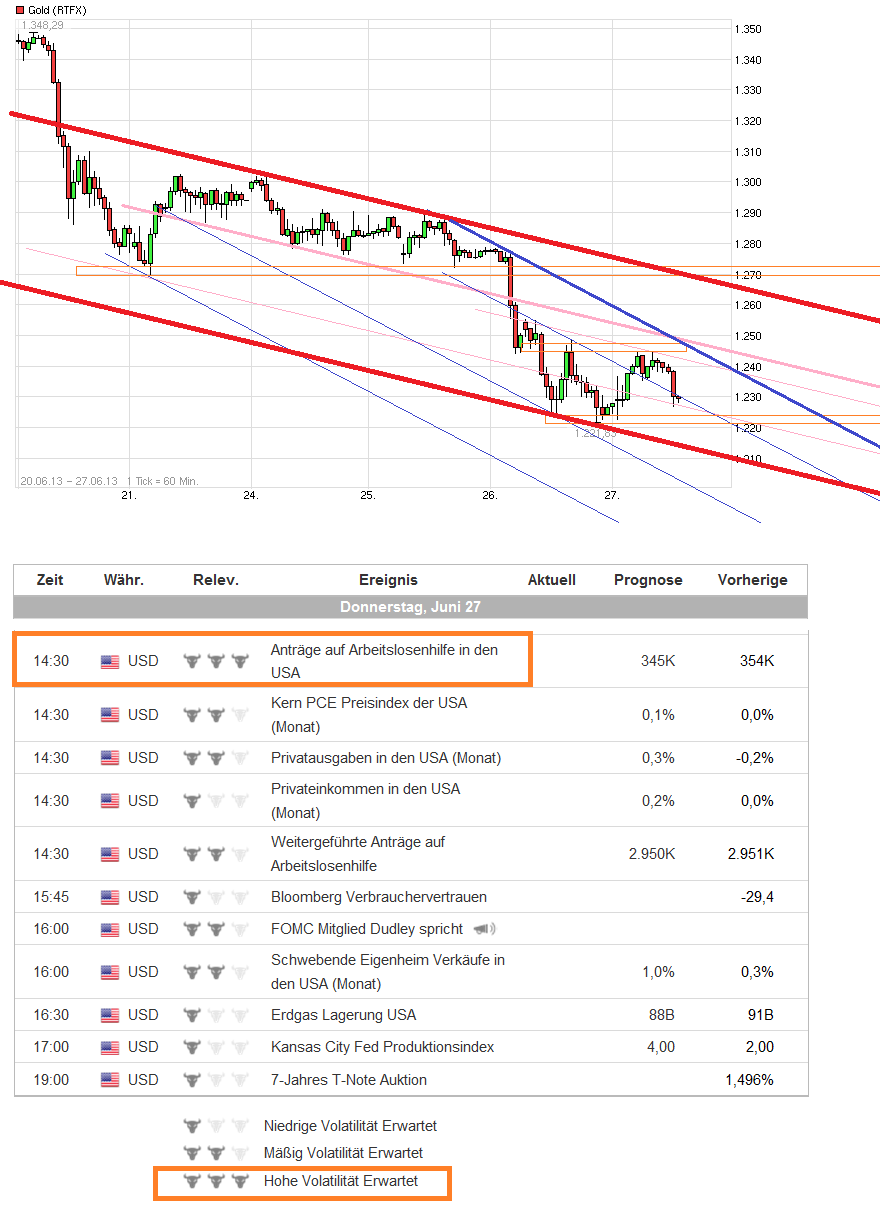
Task: Select the Privatausgaben in den USA event
Action: (378, 757)
